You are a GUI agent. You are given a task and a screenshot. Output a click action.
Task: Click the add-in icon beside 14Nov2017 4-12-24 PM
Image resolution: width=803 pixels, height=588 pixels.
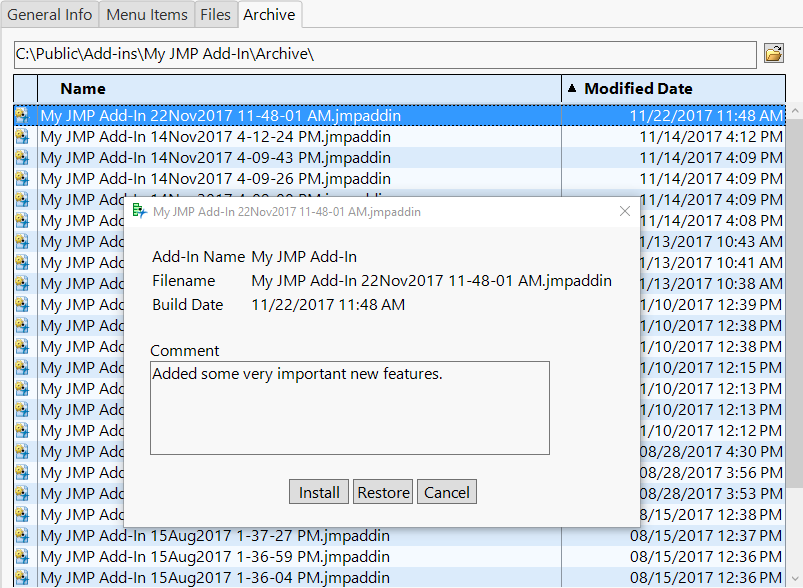[22, 137]
